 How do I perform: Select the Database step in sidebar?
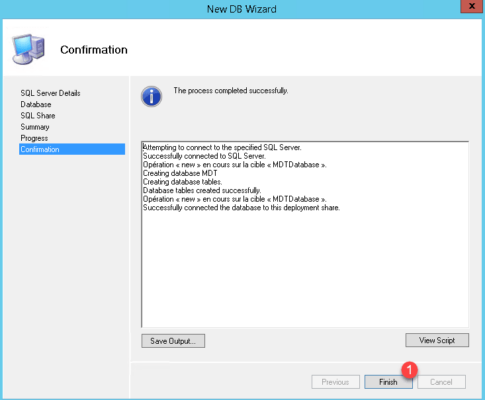pyautogui.click(x=36, y=104)
